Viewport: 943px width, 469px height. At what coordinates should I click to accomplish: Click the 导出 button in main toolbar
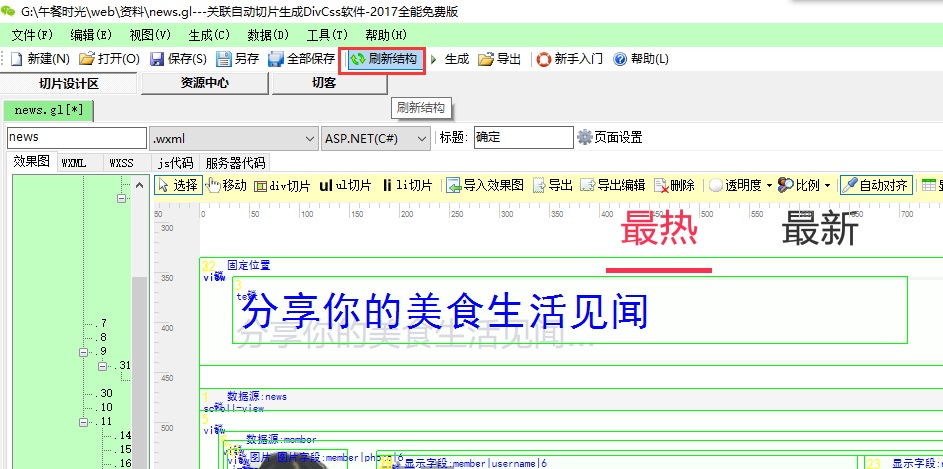click(x=500, y=59)
